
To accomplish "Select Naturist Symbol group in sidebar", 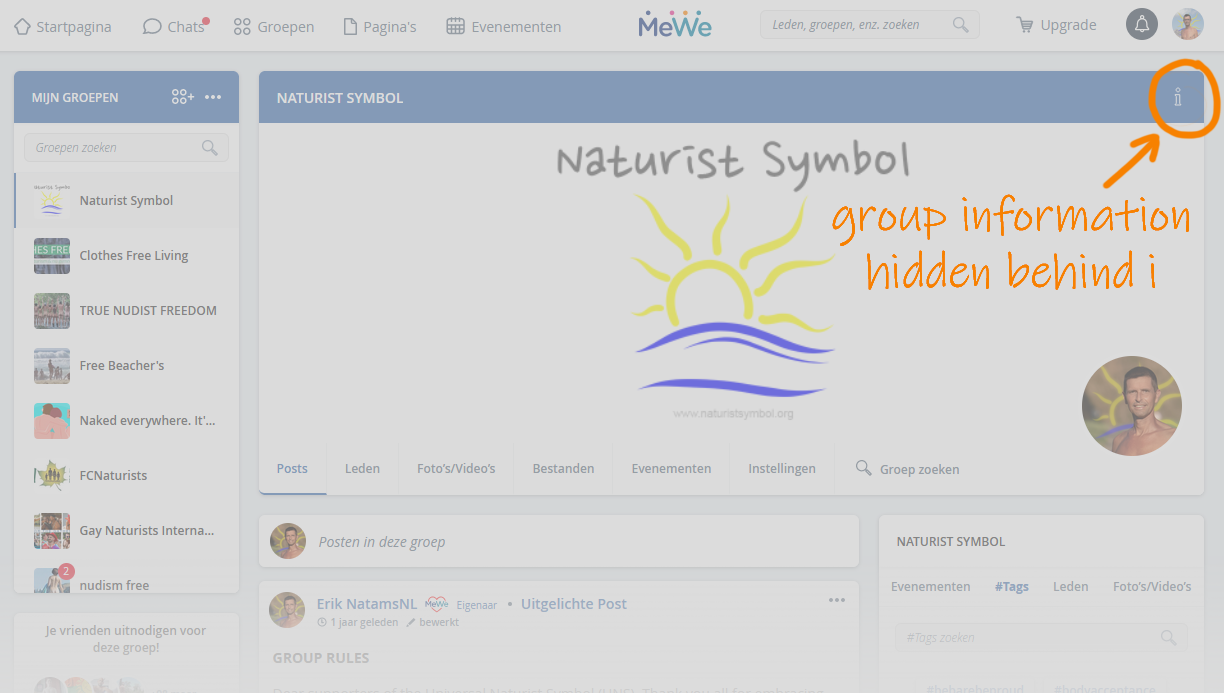I will [127, 201].
